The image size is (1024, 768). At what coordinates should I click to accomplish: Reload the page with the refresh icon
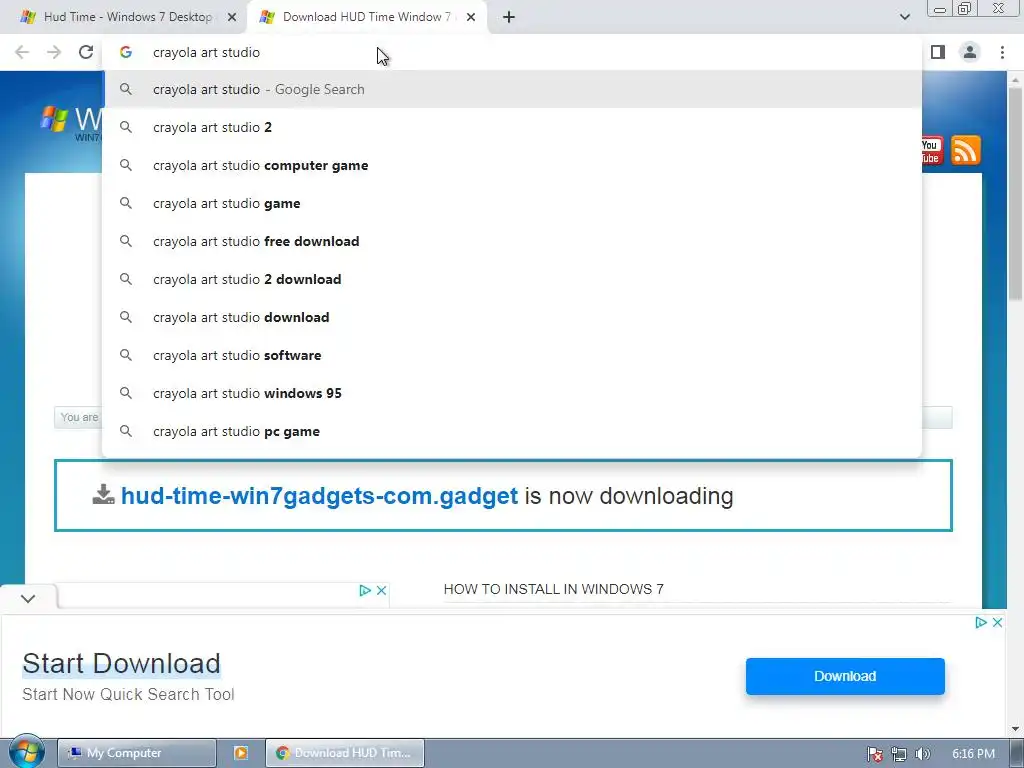(86, 52)
